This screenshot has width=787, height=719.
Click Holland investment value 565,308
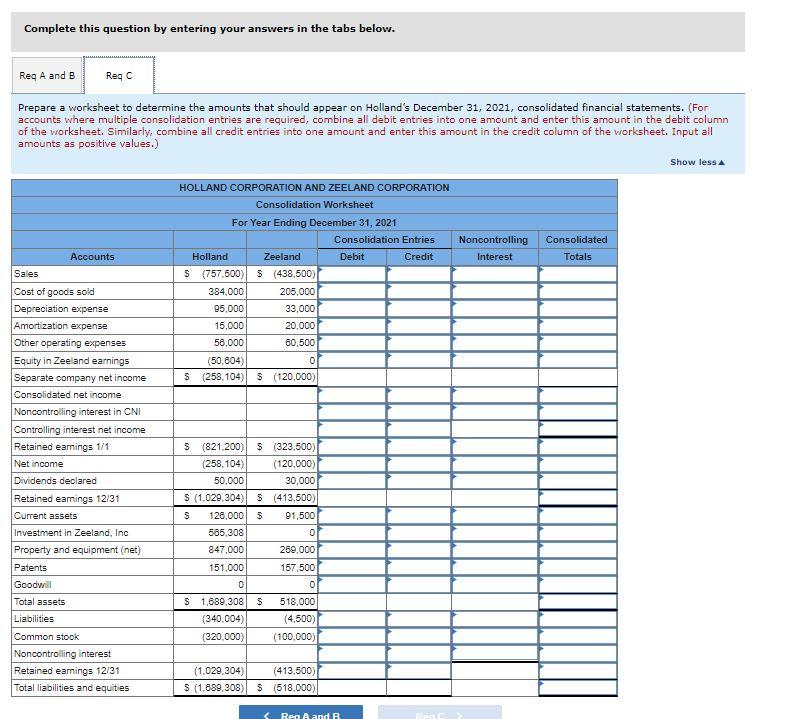(x=226, y=533)
